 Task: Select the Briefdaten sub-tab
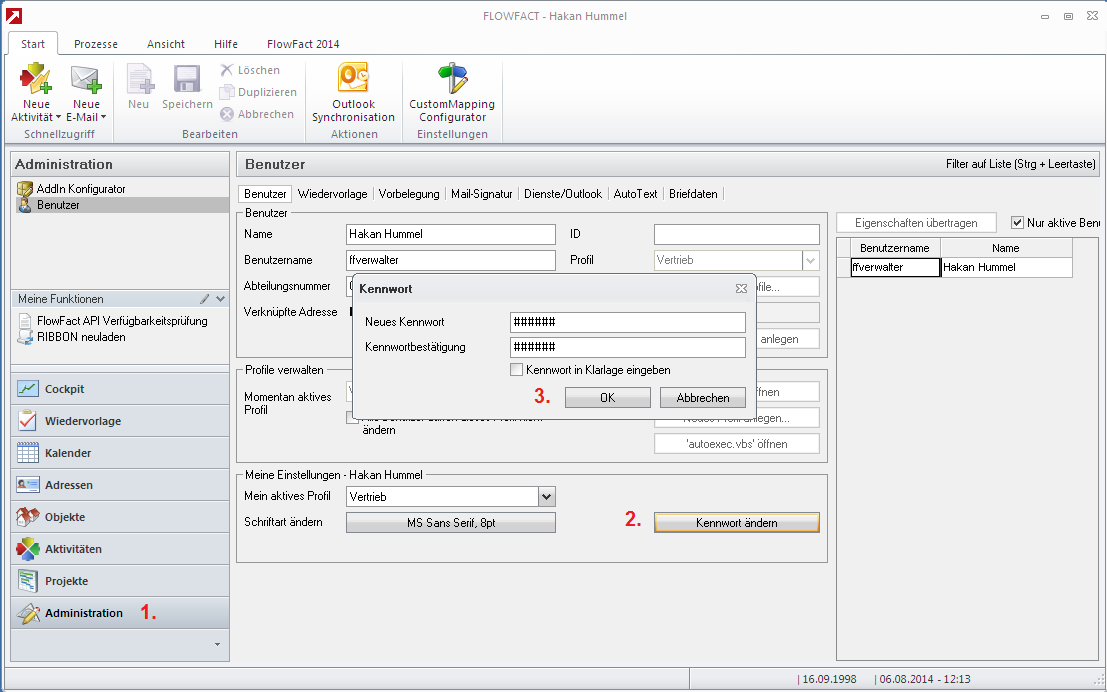(693, 193)
